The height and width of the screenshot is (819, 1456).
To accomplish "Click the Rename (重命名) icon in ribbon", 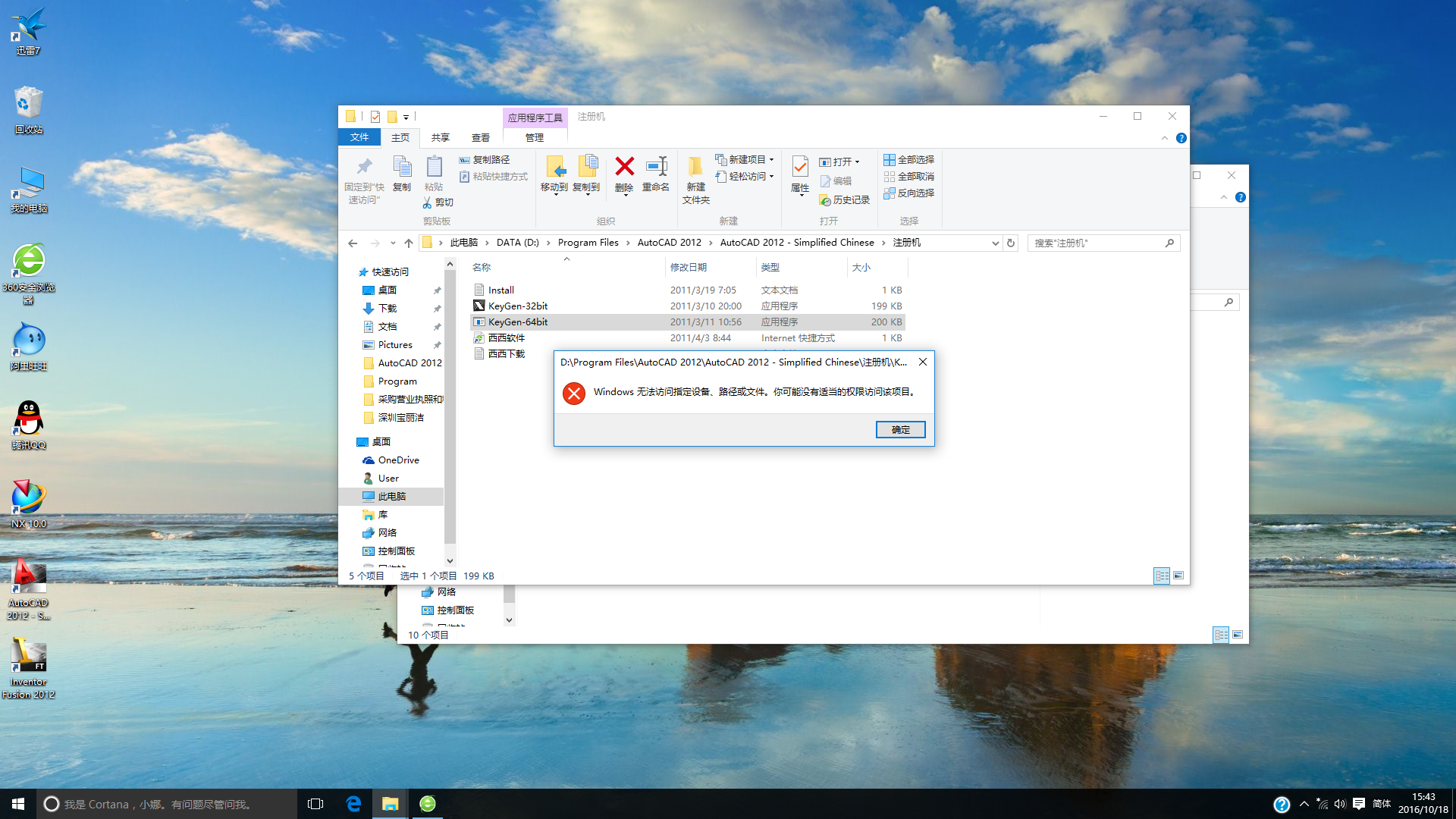I will pos(656,166).
